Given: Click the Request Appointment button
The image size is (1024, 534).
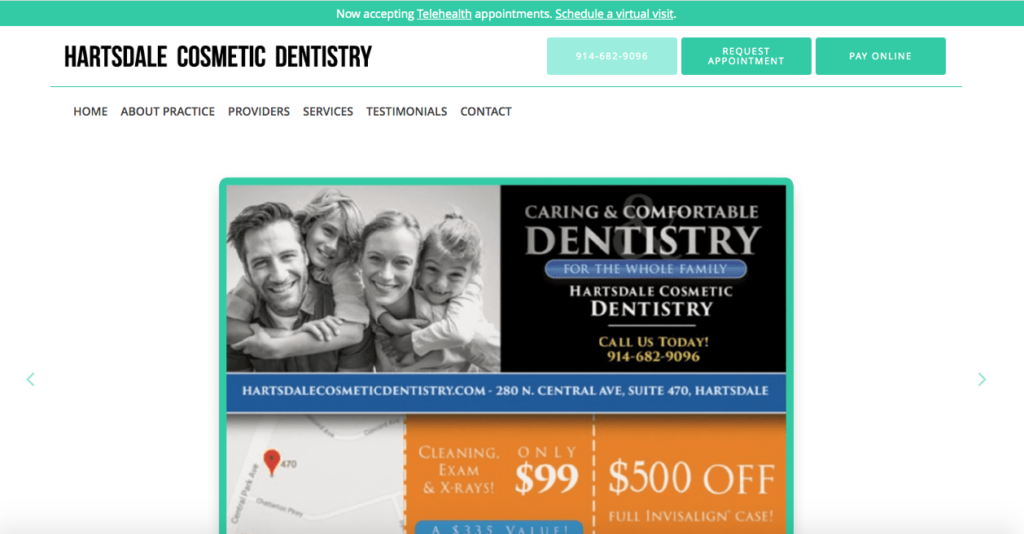Looking at the screenshot, I should [x=746, y=56].
